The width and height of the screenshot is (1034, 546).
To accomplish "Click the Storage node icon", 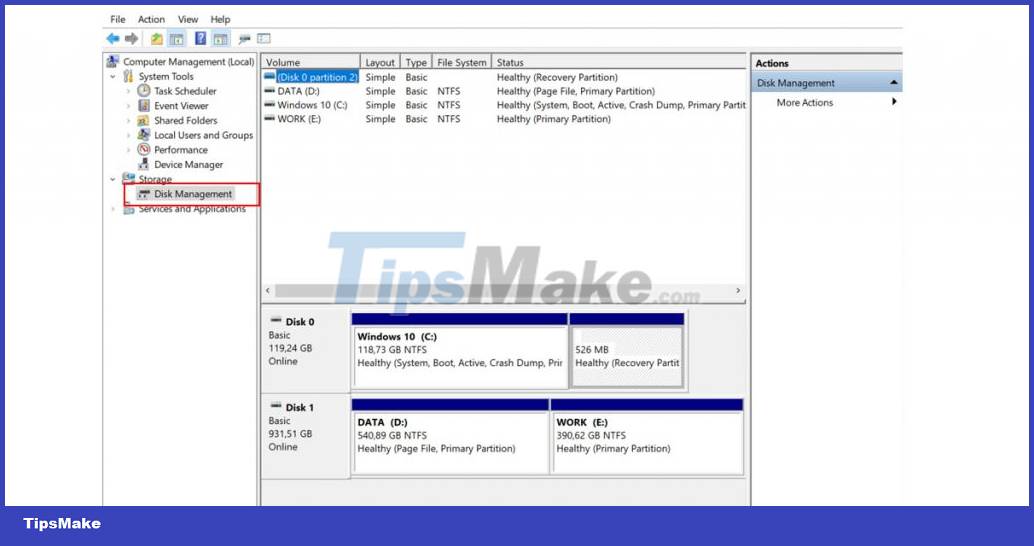I will pyautogui.click(x=129, y=179).
